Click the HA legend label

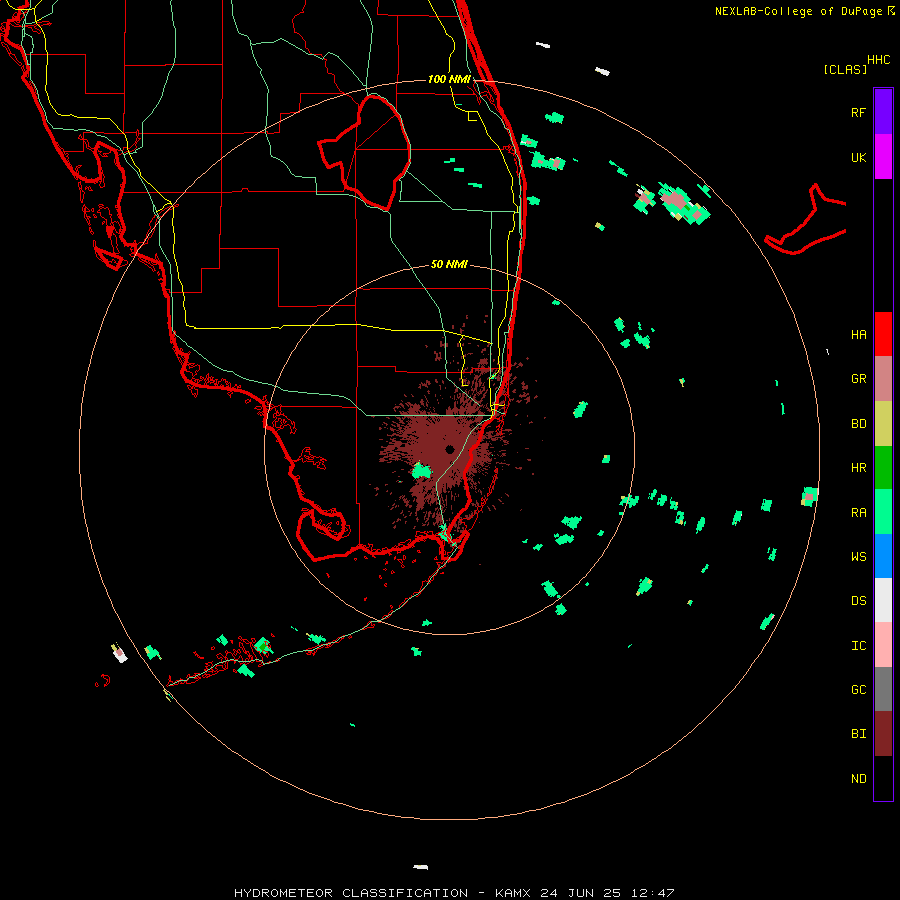click(x=858, y=335)
